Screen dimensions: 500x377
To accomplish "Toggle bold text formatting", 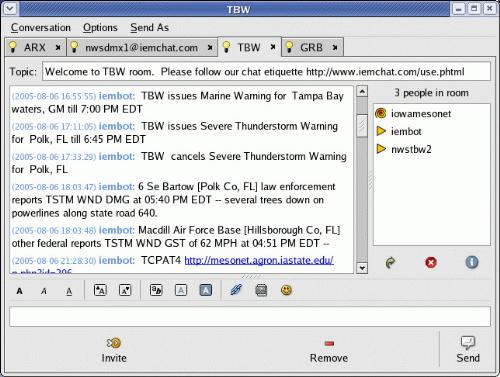I will 20,291.
